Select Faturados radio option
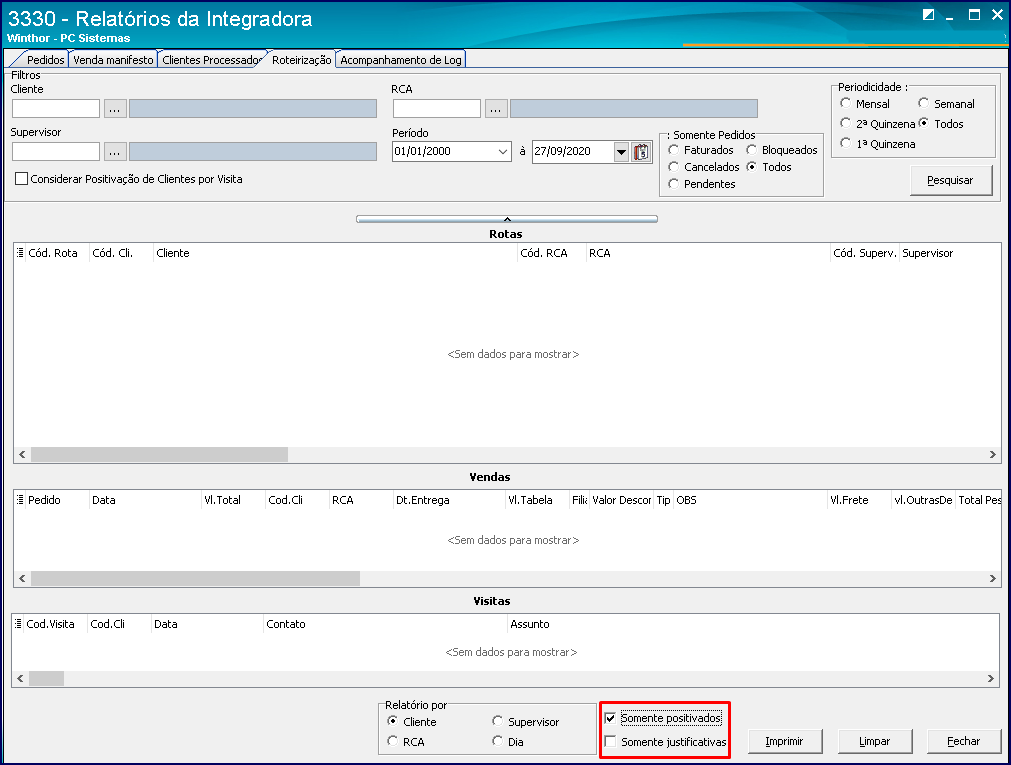 click(674, 150)
